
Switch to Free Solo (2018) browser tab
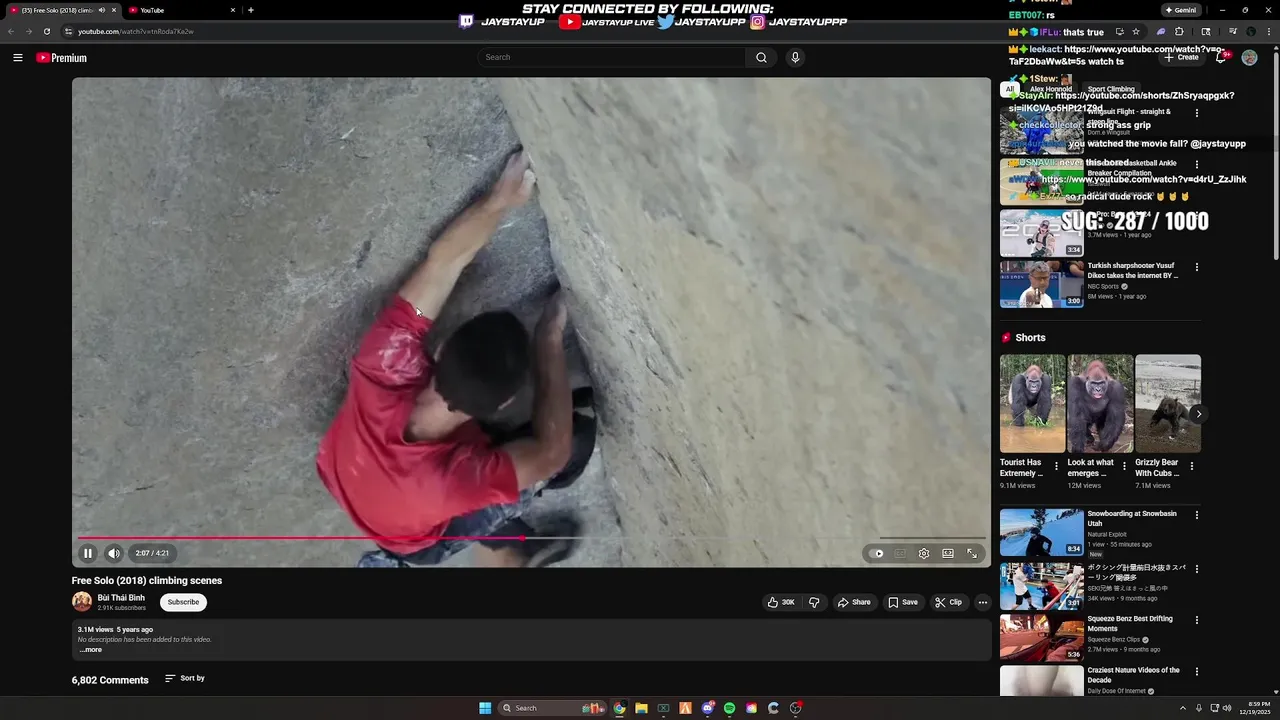point(62,10)
